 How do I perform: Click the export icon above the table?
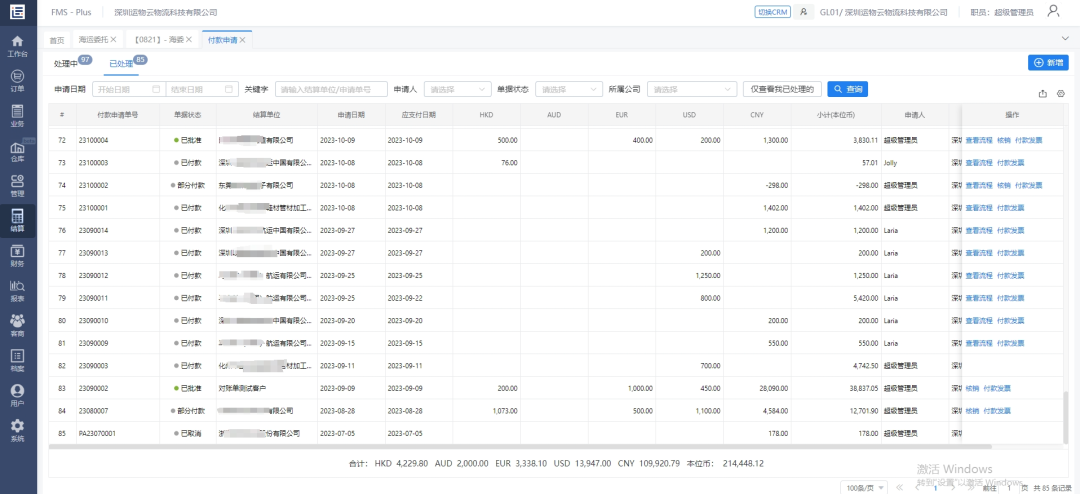(1042, 94)
